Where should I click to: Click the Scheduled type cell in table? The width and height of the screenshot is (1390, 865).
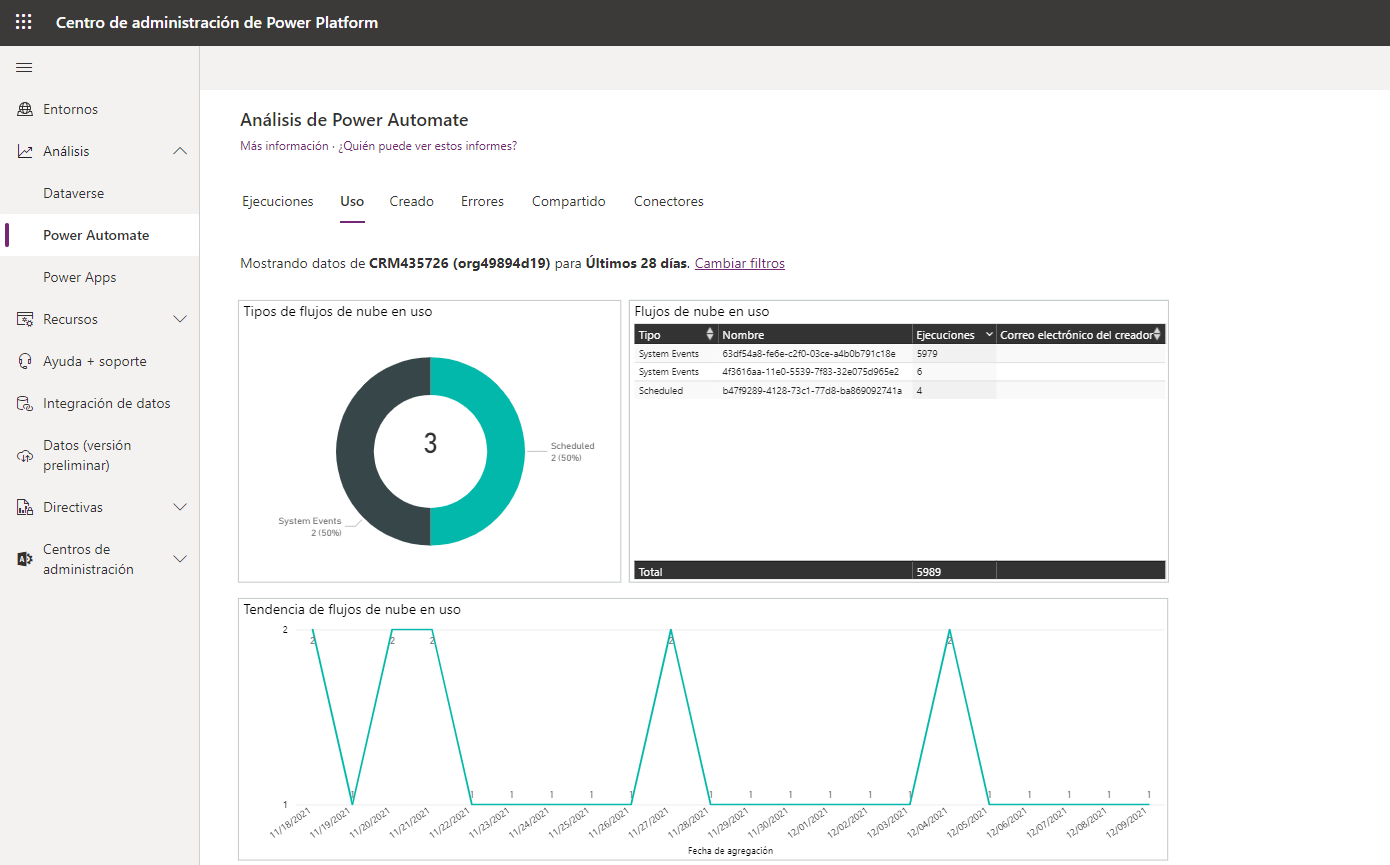point(661,390)
